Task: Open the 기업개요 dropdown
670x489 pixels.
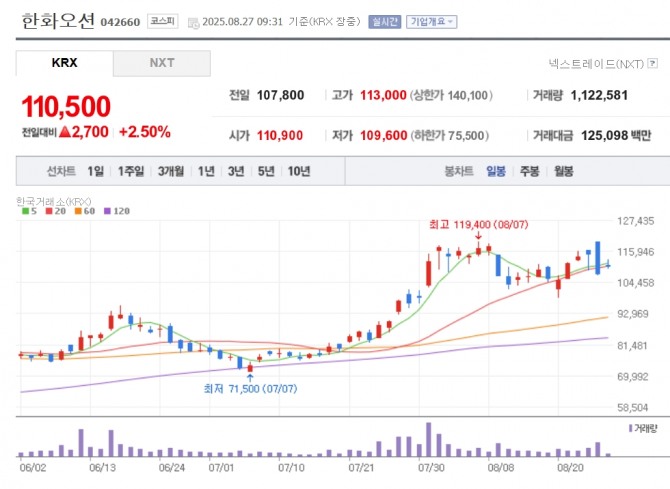Action: point(431,21)
